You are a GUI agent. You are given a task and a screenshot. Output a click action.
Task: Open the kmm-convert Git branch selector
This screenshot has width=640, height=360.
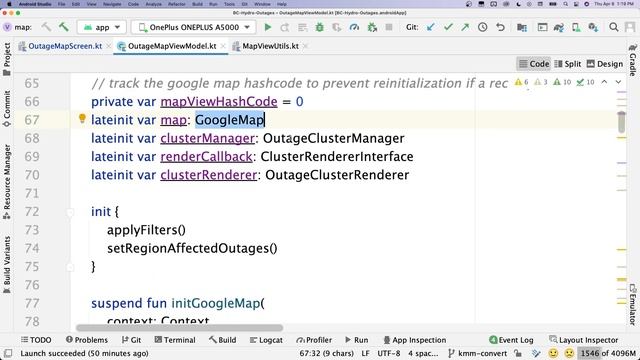pos(478,353)
